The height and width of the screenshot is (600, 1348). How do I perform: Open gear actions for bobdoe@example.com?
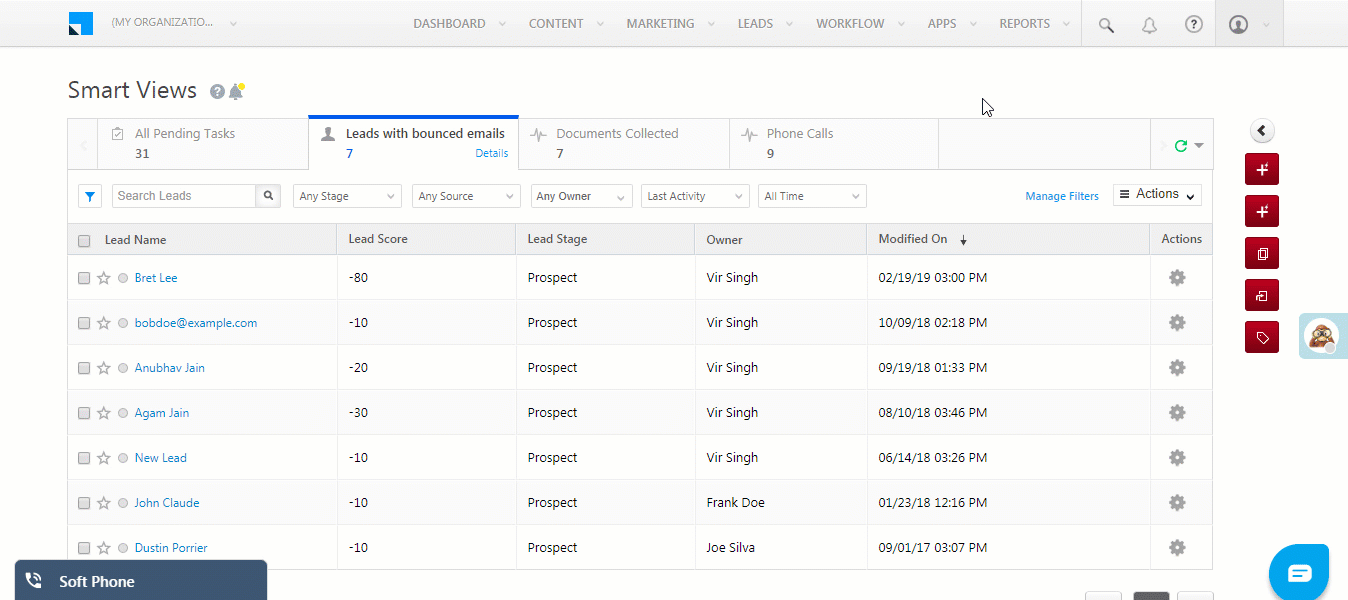(1177, 323)
